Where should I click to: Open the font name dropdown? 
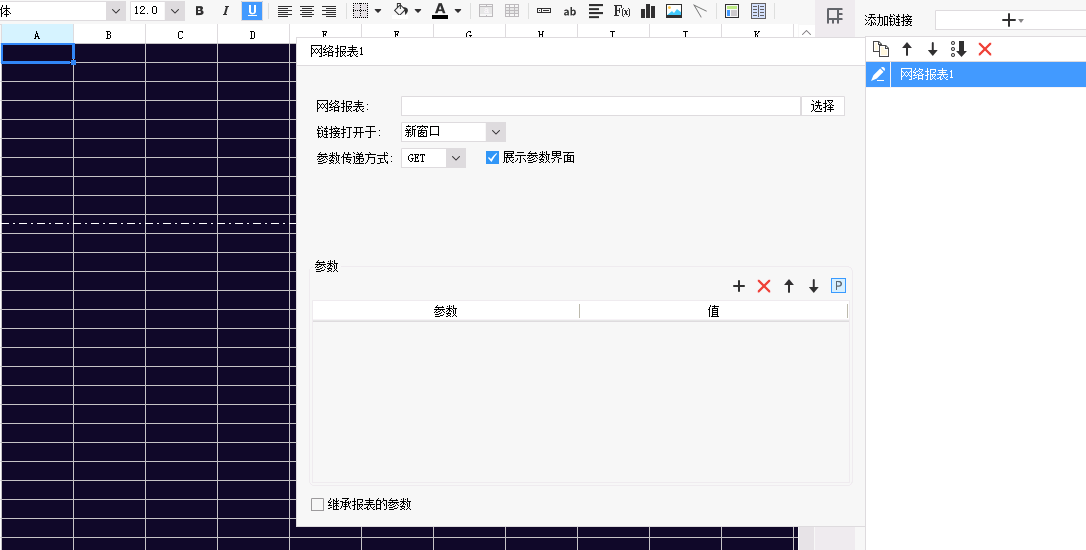(115, 11)
